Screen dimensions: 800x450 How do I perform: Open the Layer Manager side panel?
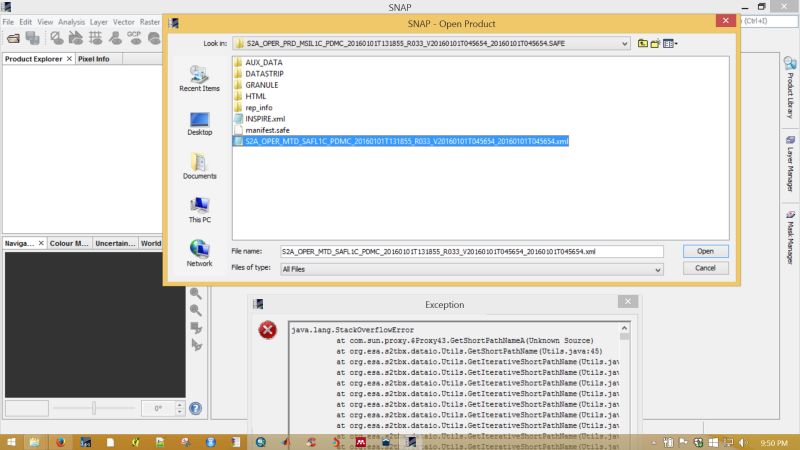[790, 163]
